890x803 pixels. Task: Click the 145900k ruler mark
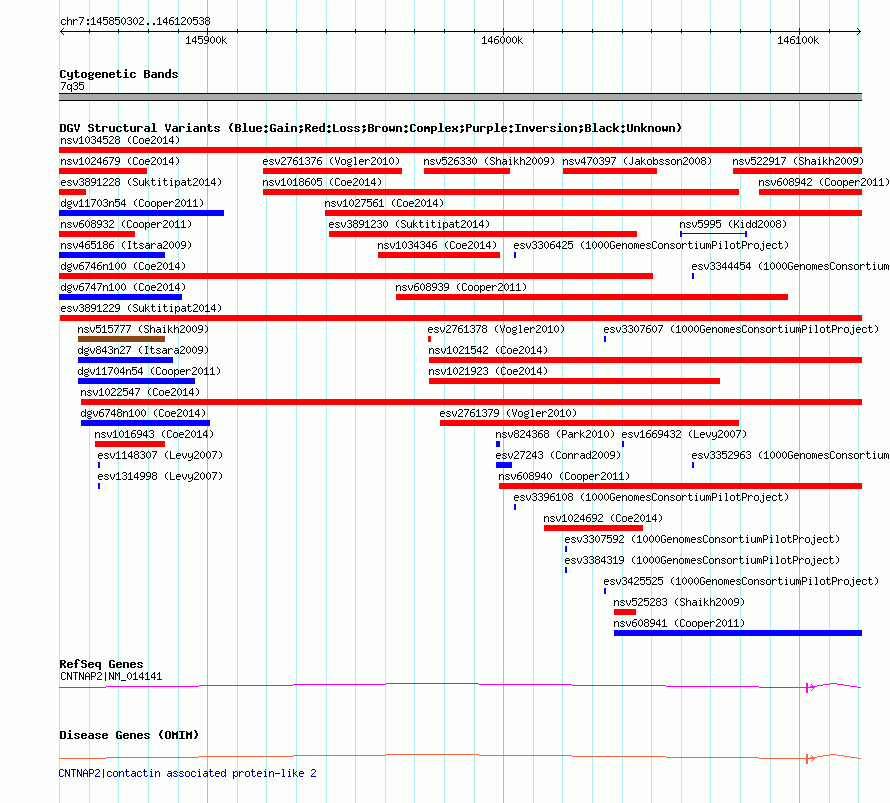point(206,40)
